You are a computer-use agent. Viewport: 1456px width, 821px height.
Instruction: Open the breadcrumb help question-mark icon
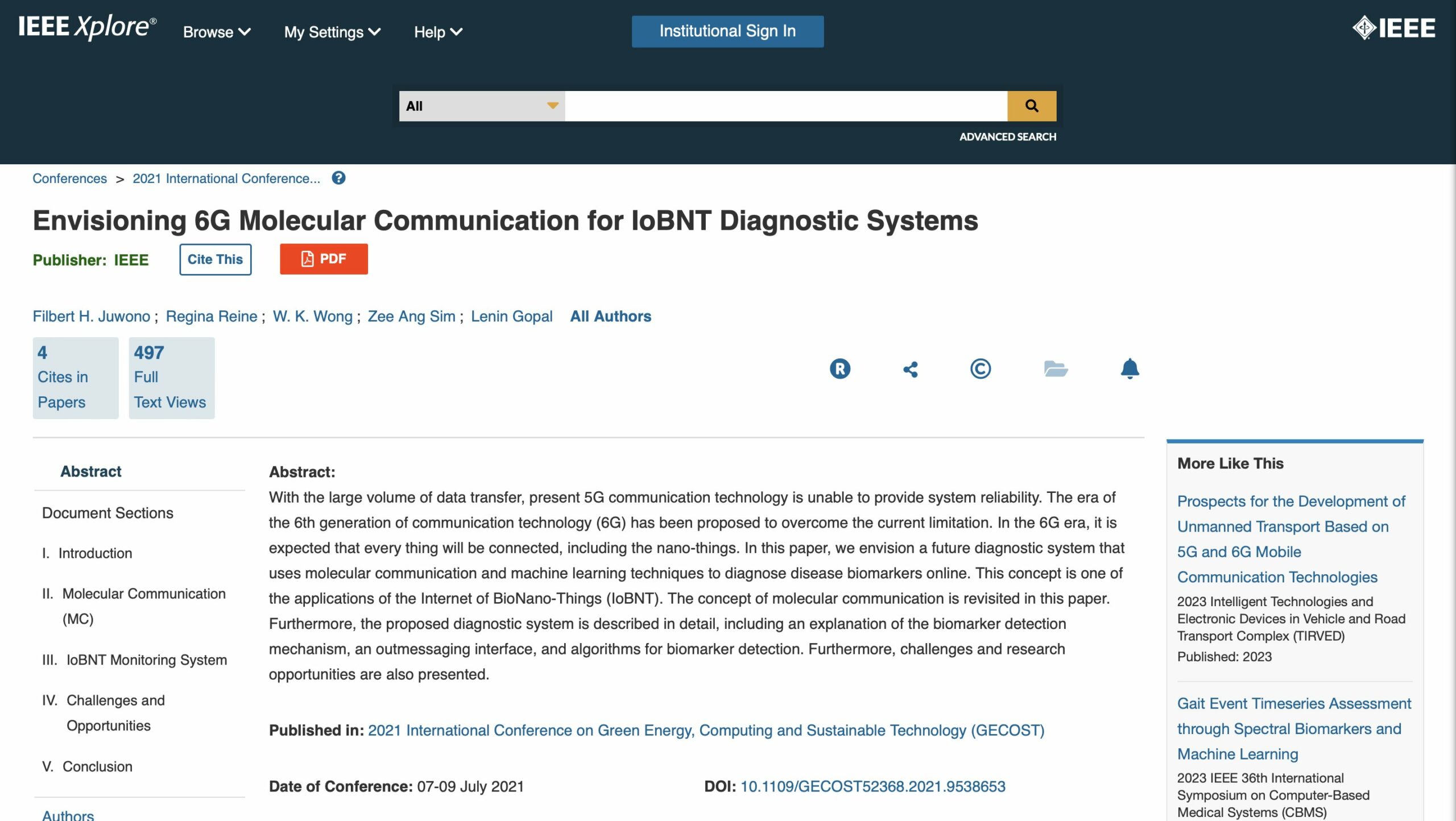pos(338,178)
